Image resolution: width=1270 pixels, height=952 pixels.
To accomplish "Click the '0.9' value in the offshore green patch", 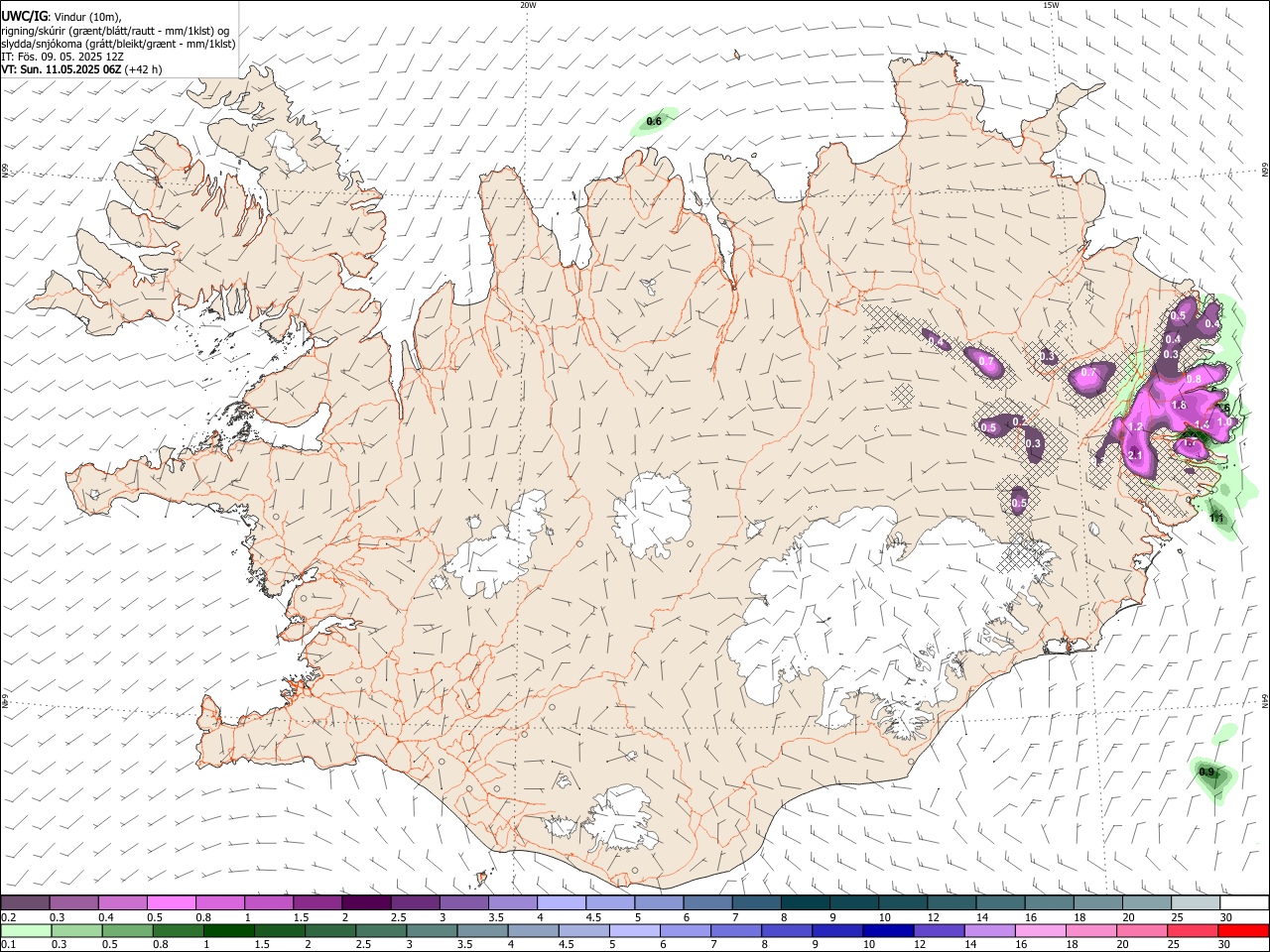I will (1206, 772).
